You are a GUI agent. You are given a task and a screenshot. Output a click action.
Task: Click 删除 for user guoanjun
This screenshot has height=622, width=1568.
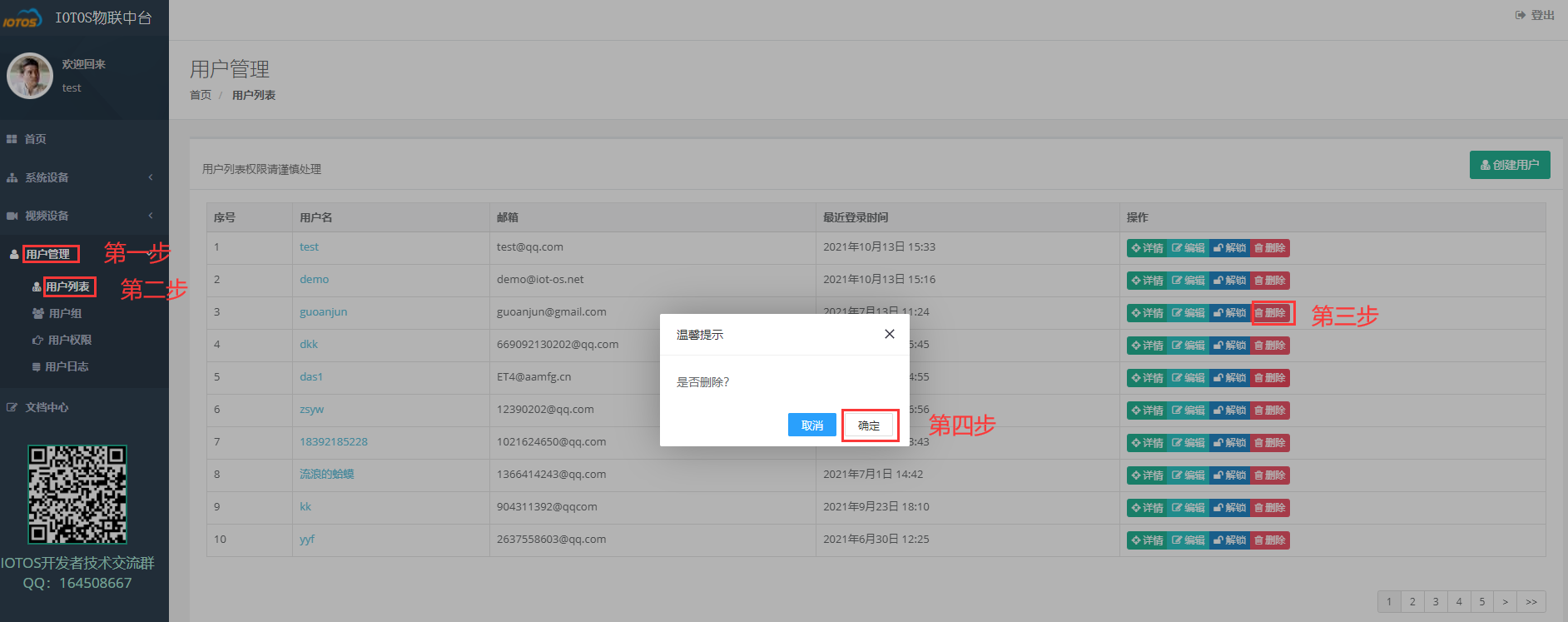point(1270,313)
